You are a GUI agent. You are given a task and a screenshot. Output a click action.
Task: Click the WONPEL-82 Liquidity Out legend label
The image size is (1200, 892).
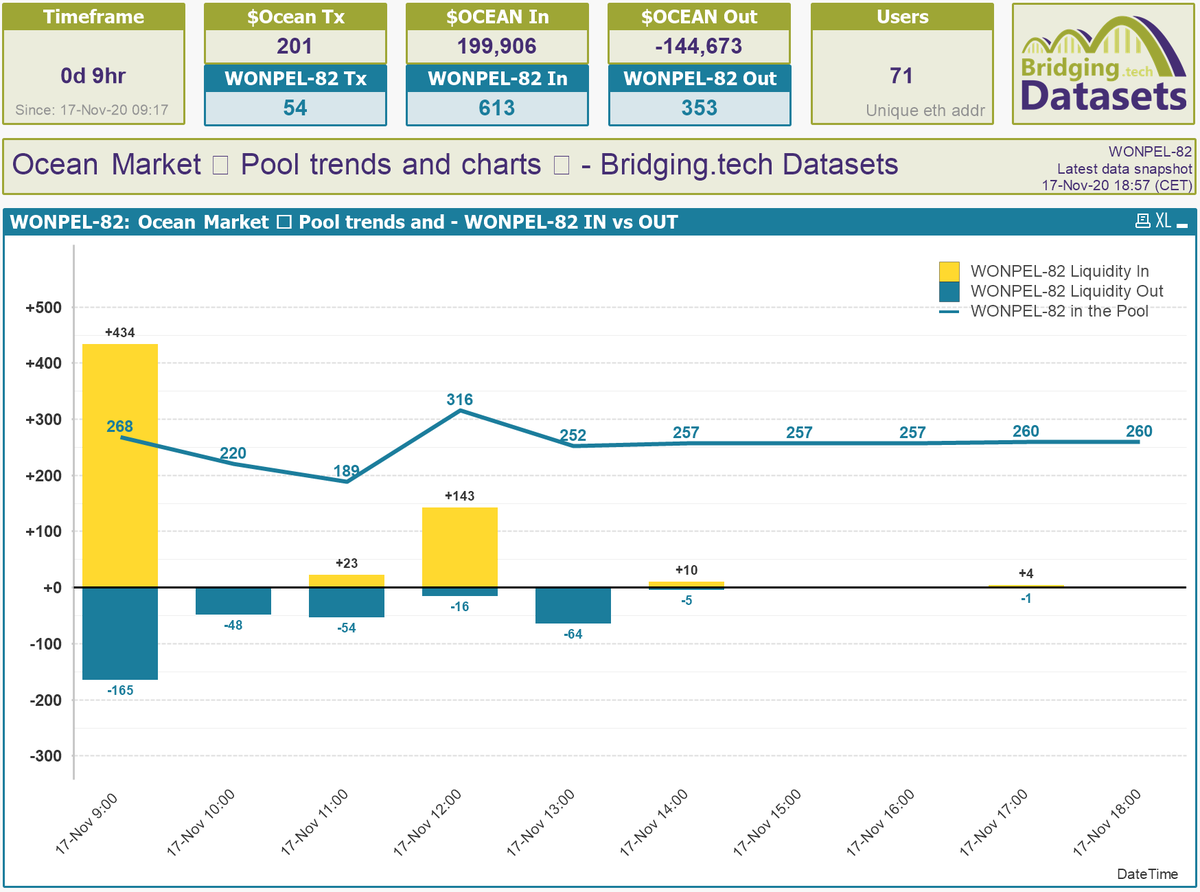(x=1067, y=291)
